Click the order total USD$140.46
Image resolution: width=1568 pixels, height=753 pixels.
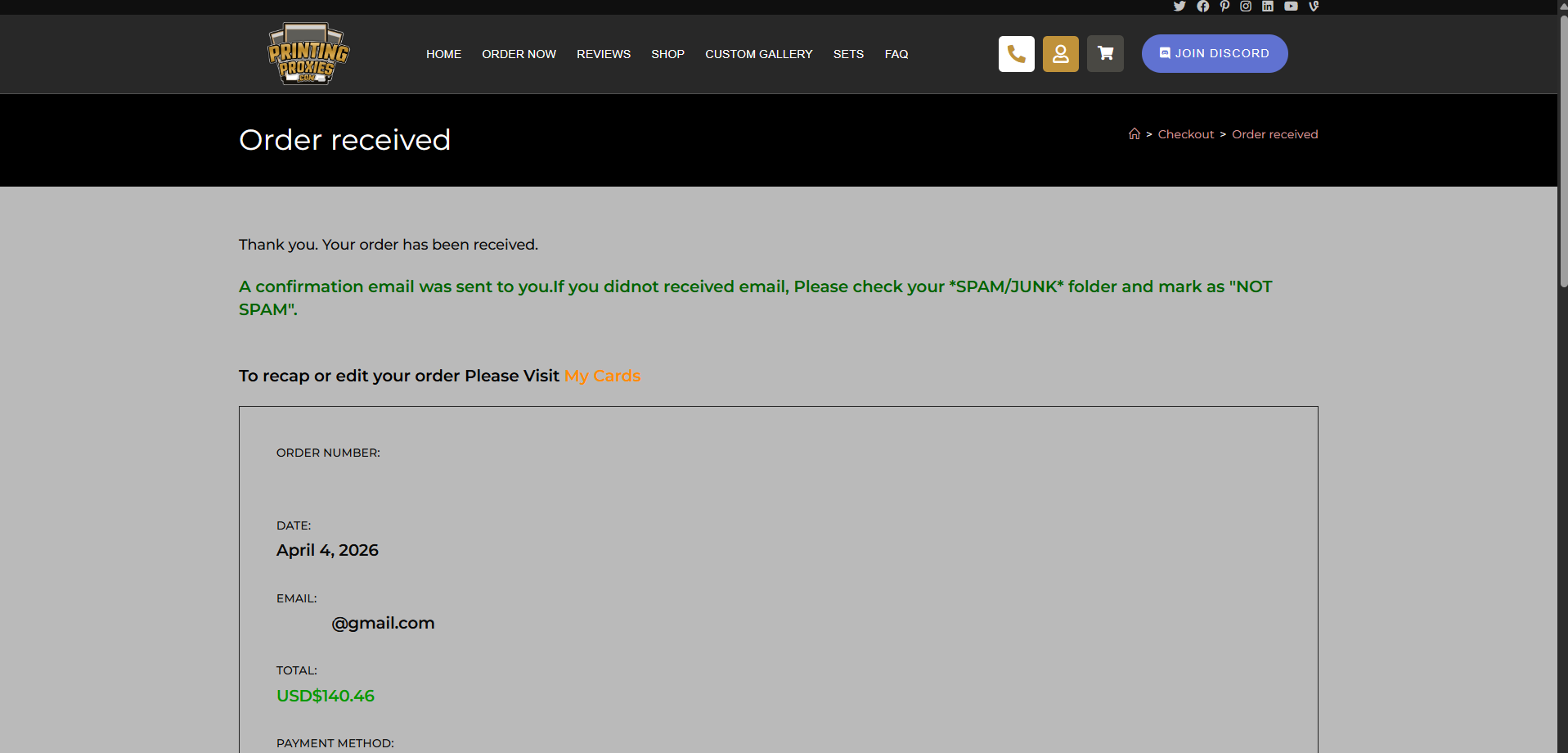tap(326, 696)
